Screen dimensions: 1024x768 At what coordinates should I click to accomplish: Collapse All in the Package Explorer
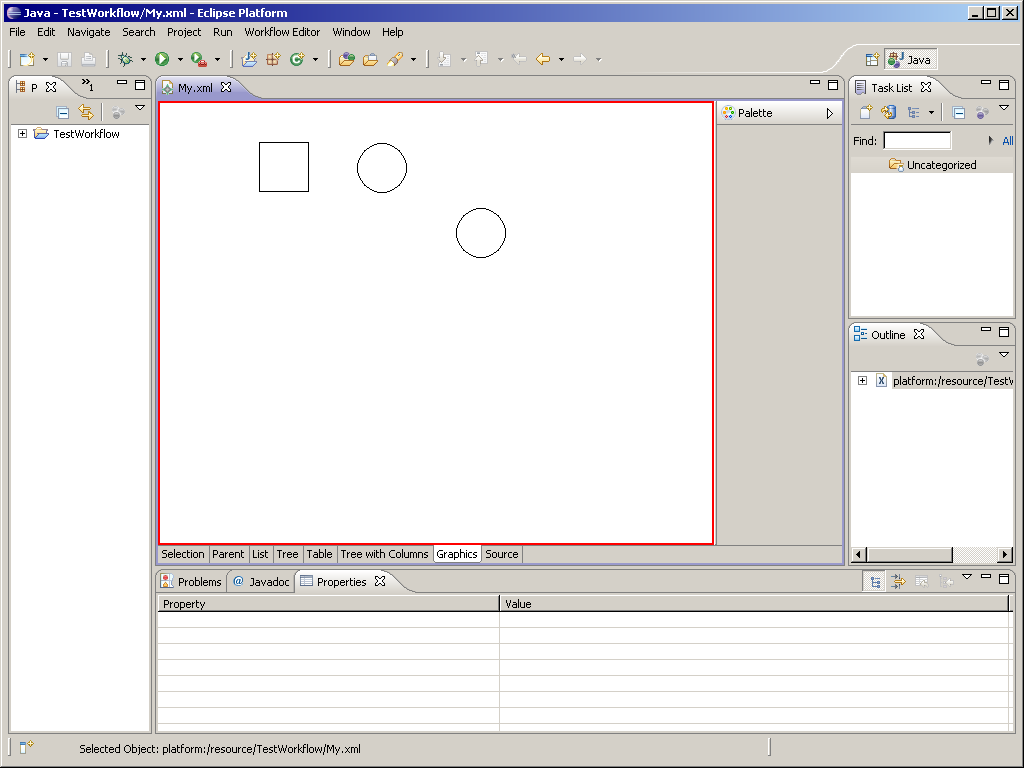point(63,113)
